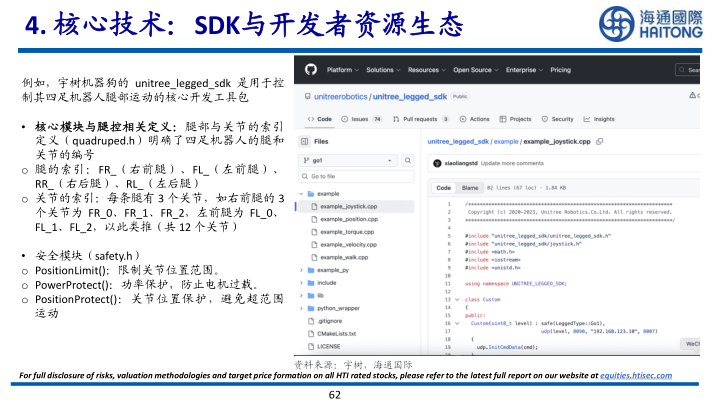Screen dimensions: 720x405
Task: Switch to the Actions tab
Action: pyautogui.click(x=474, y=119)
